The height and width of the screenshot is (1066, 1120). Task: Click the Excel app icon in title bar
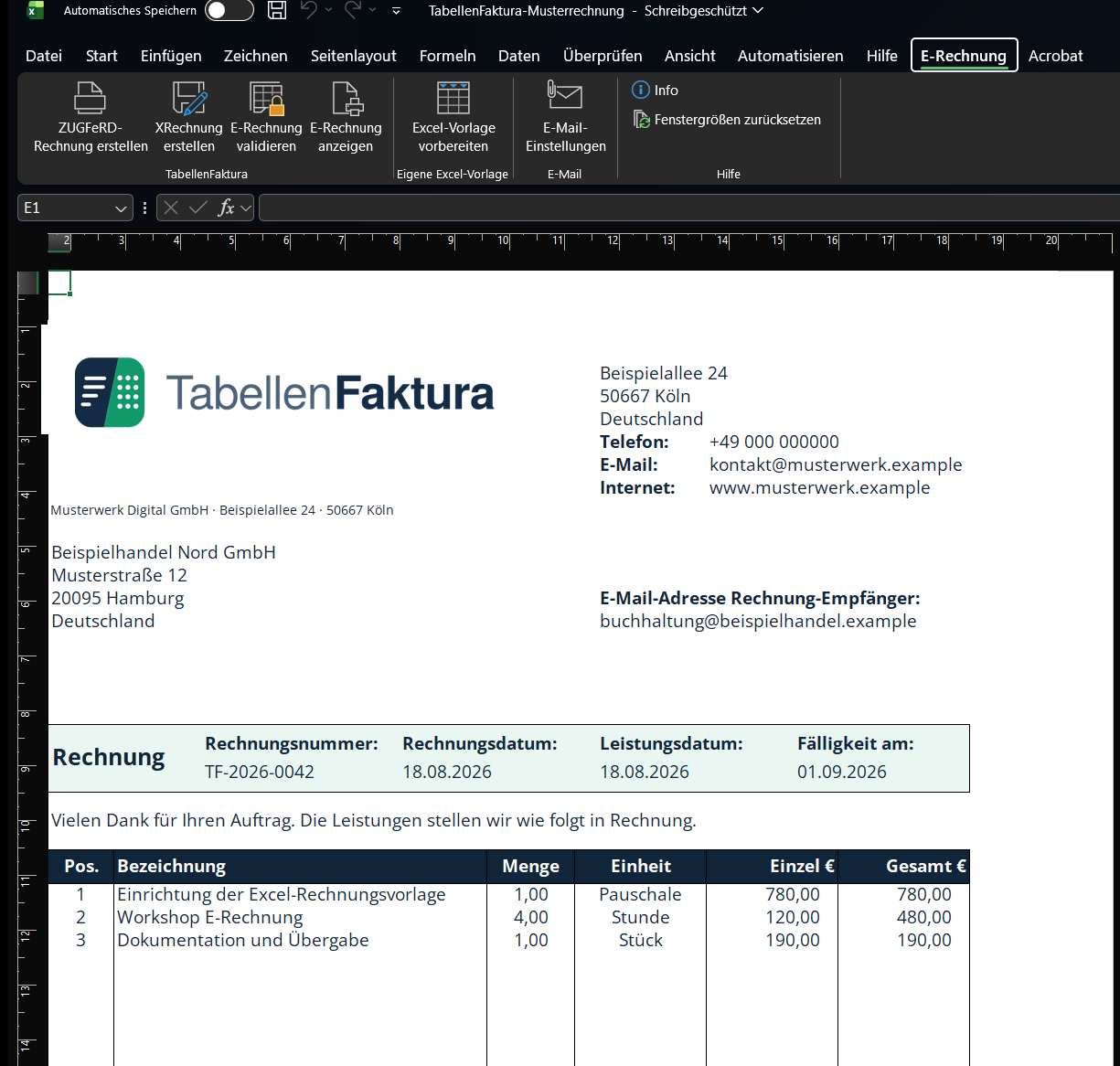(x=35, y=10)
